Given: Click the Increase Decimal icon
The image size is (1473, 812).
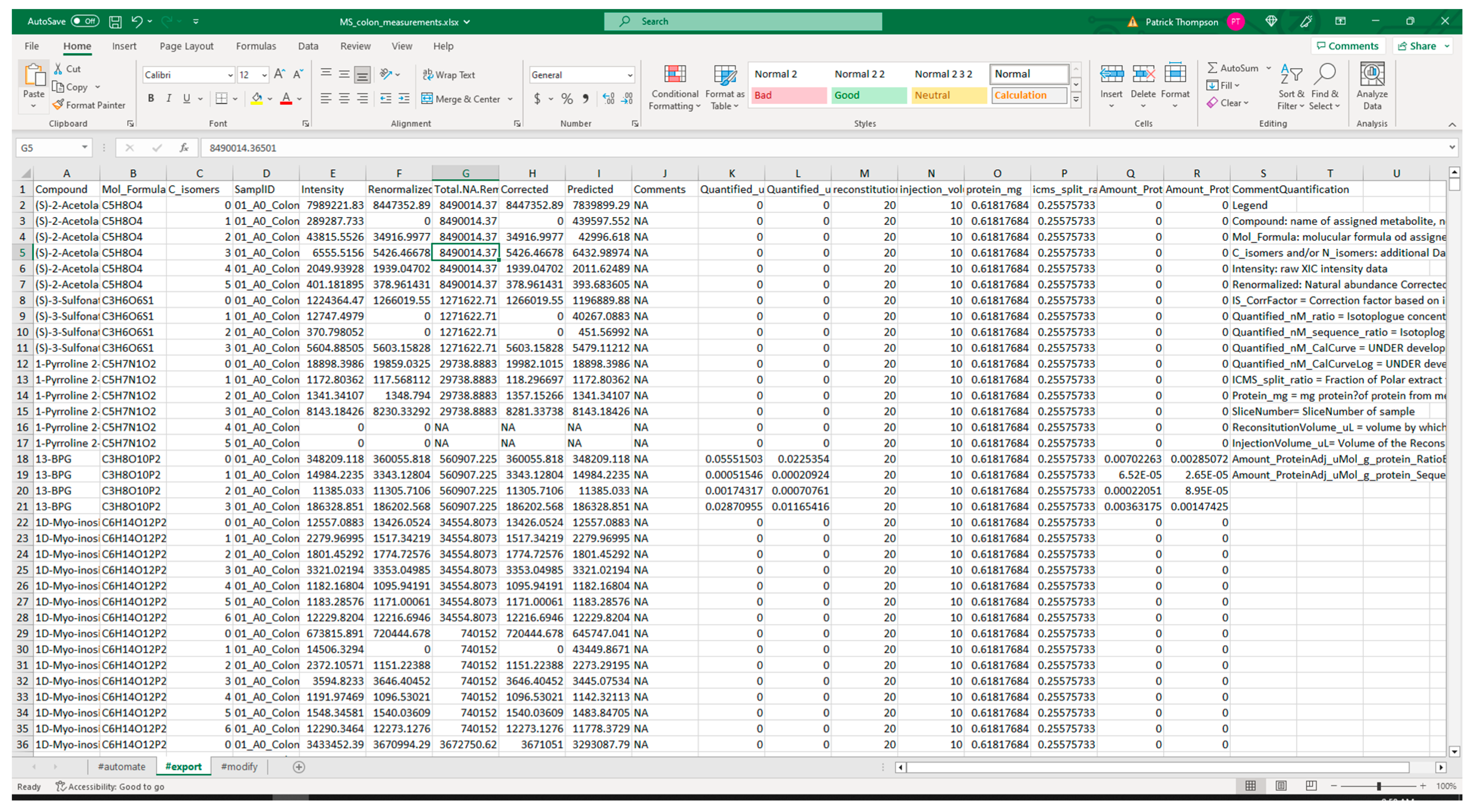Looking at the screenshot, I should pyautogui.click(x=609, y=99).
